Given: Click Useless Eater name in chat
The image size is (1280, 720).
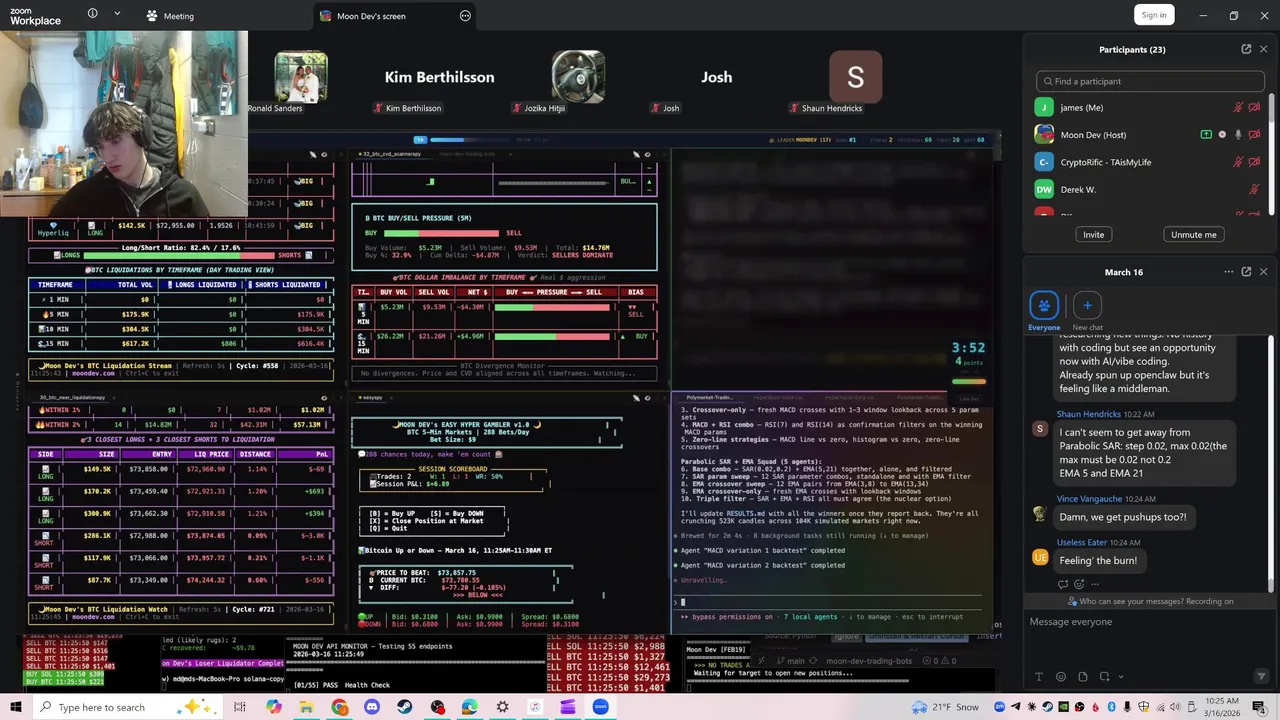Looking at the screenshot, I should pos(1083,542).
